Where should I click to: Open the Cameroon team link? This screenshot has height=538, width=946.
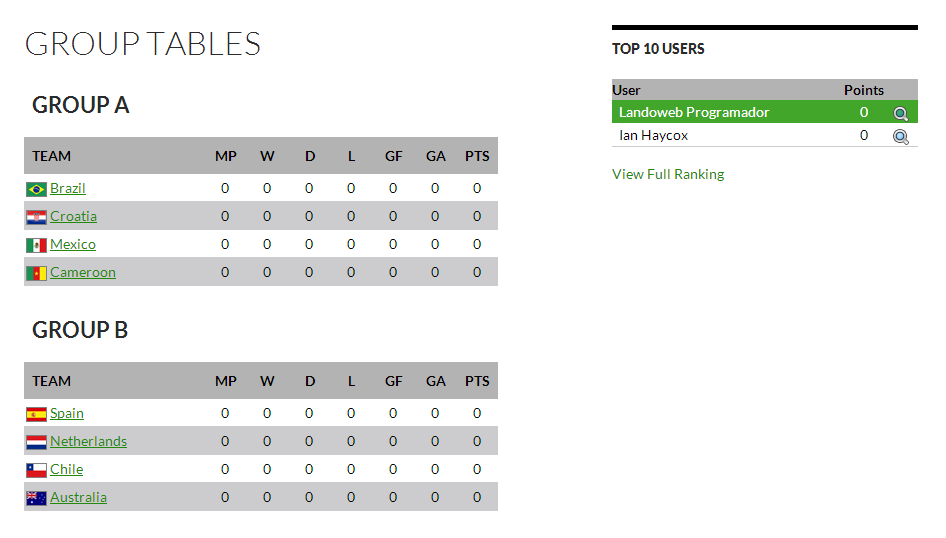pyautogui.click(x=83, y=272)
